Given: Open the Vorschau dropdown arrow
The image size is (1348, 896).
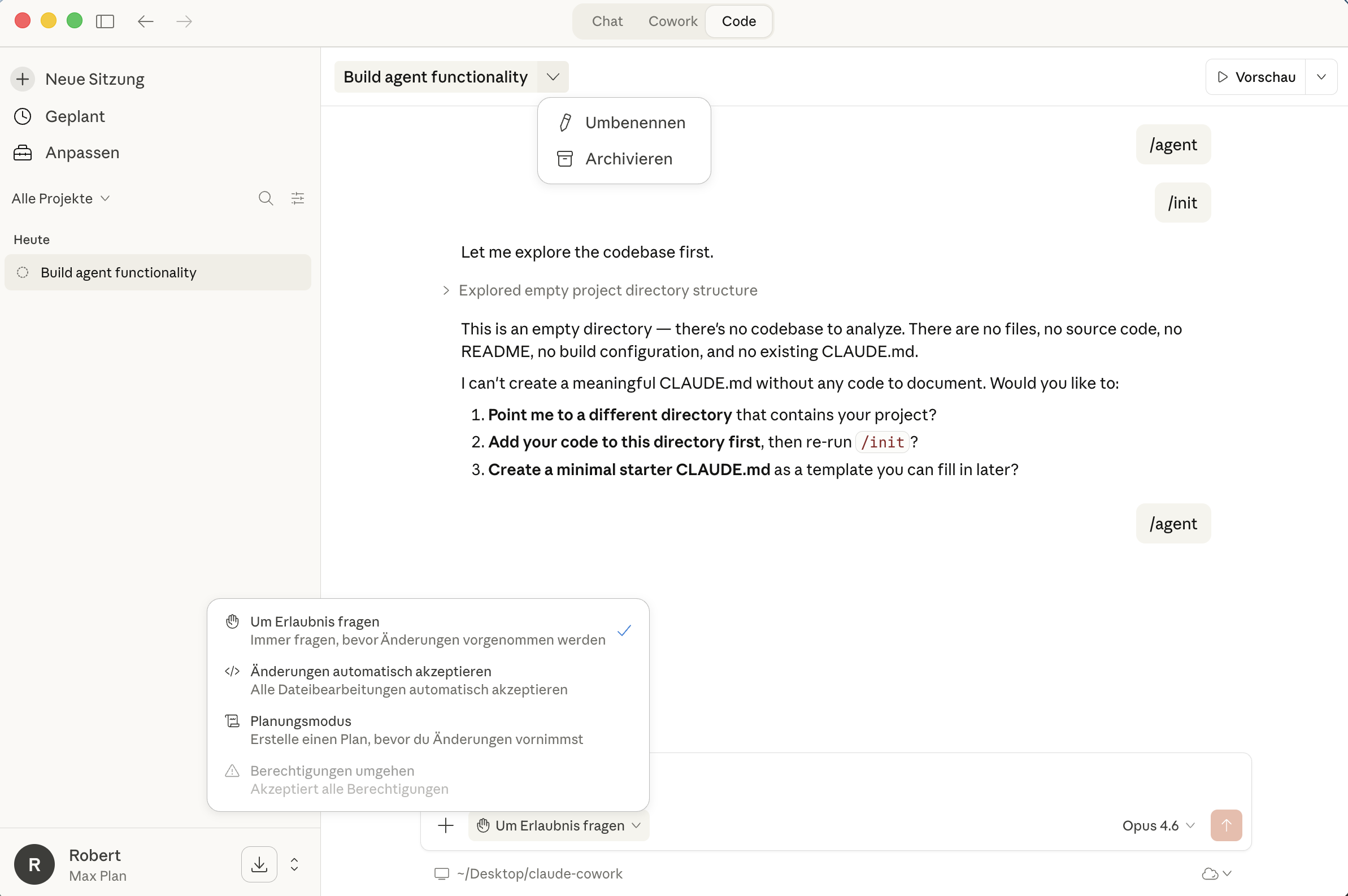Looking at the screenshot, I should coord(1321,77).
